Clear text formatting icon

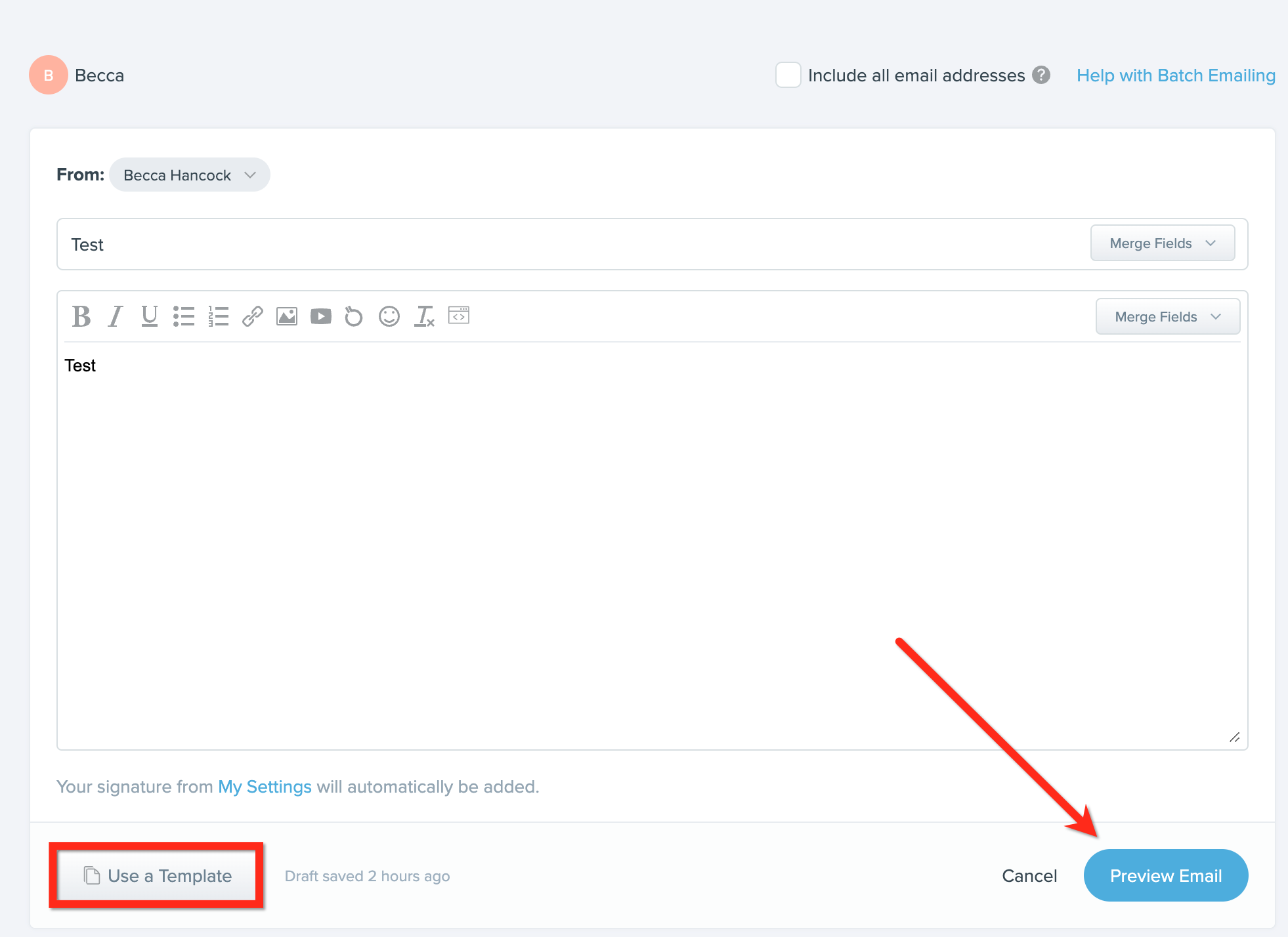(424, 316)
